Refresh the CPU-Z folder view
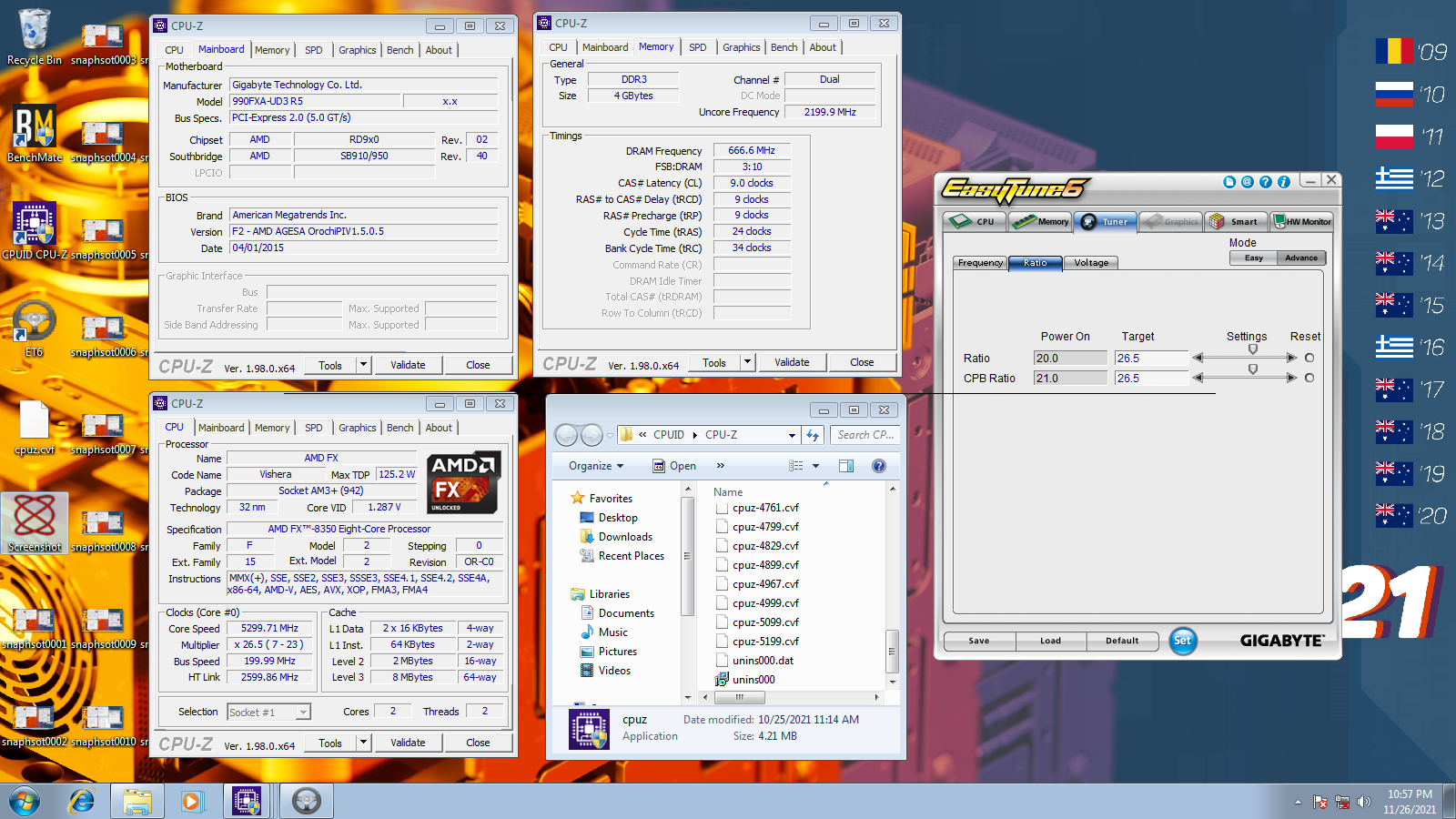 (x=814, y=435)
